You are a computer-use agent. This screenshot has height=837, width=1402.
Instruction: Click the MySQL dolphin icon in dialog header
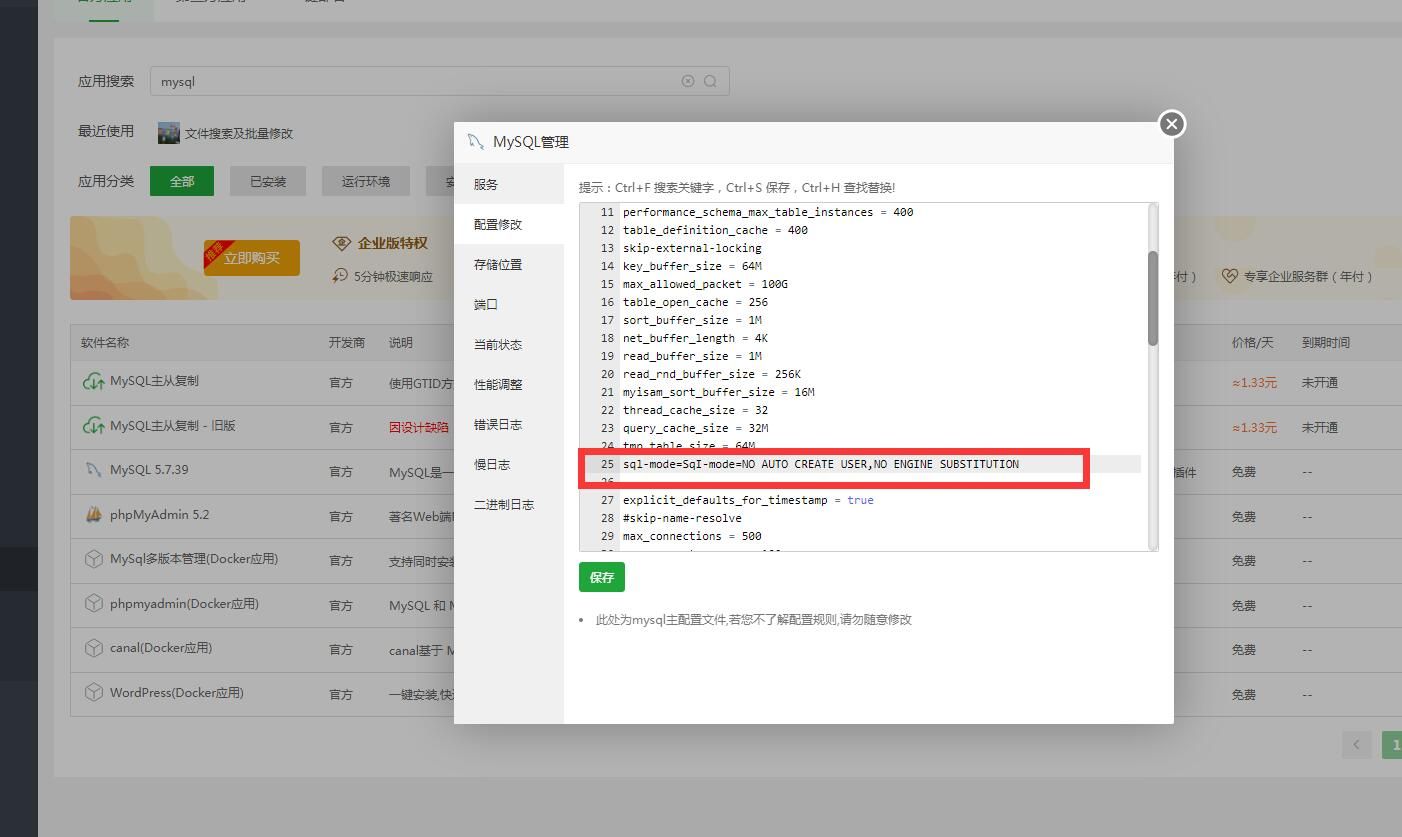(x=474, y=142)
